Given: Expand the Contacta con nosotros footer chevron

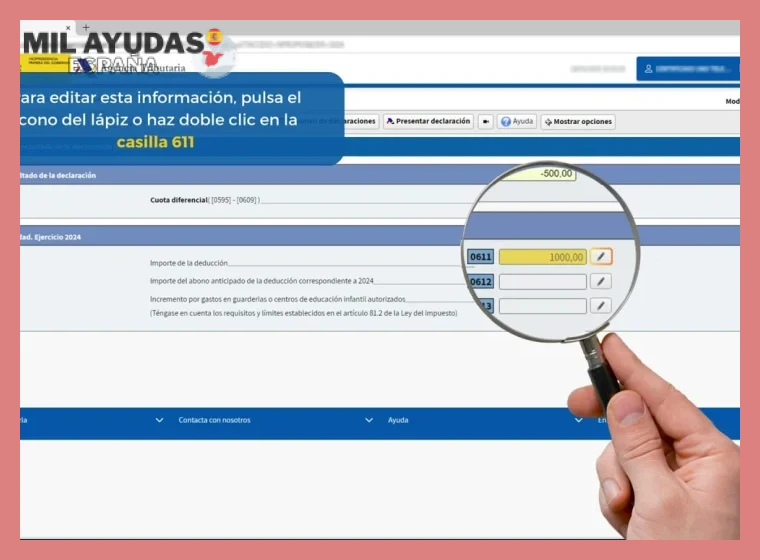Looking at the screenshot, I should pyautogui.click(x=369, y=420).
